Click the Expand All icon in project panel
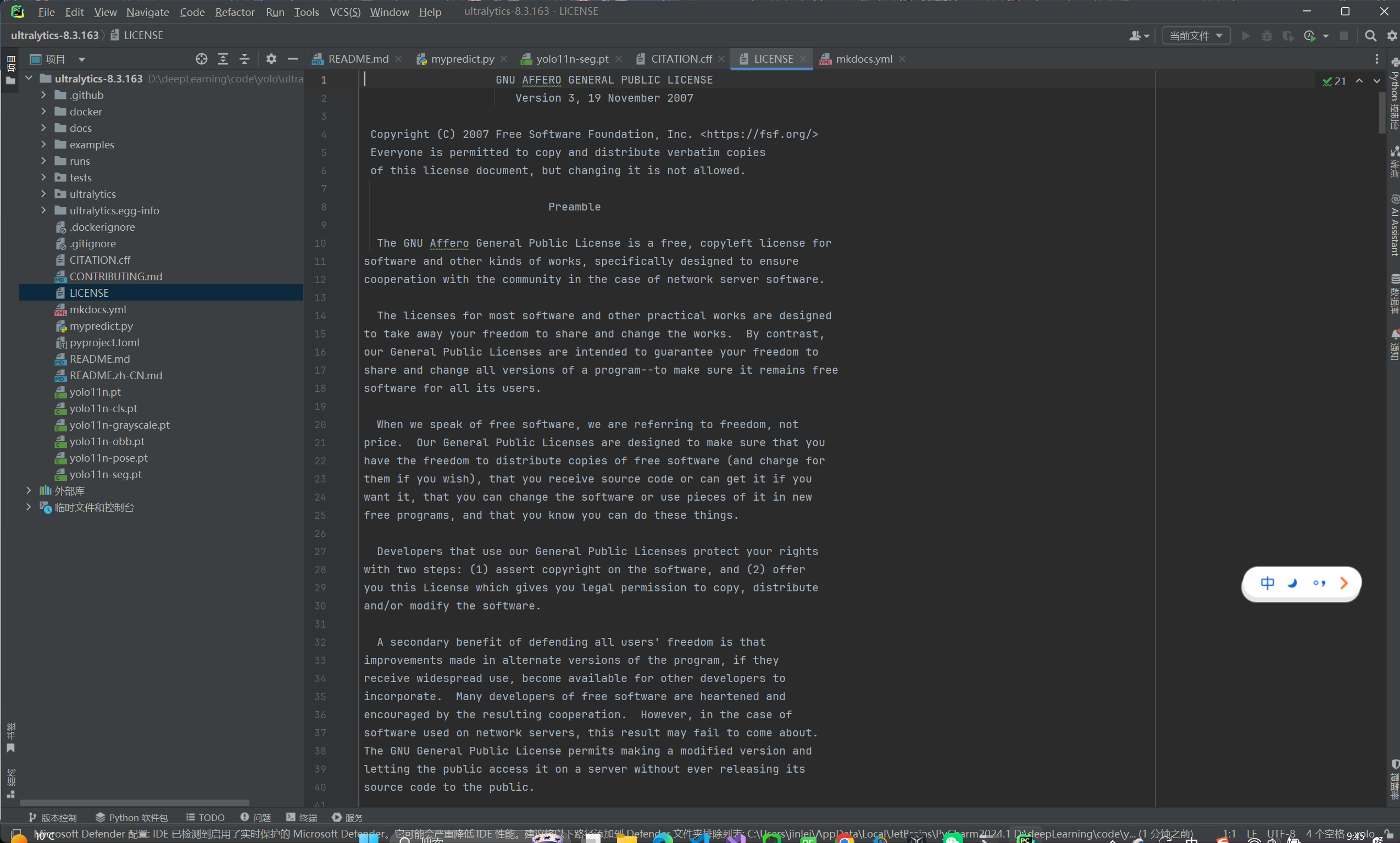 click(x=223, y=59)
